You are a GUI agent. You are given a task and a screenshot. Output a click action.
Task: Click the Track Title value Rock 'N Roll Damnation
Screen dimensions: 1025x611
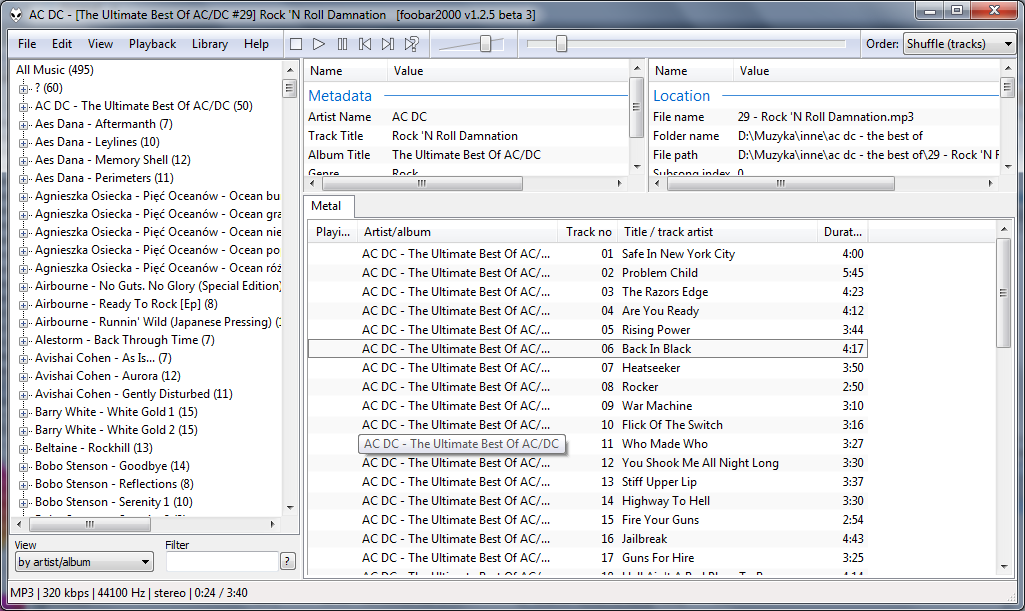click(455, 136)
